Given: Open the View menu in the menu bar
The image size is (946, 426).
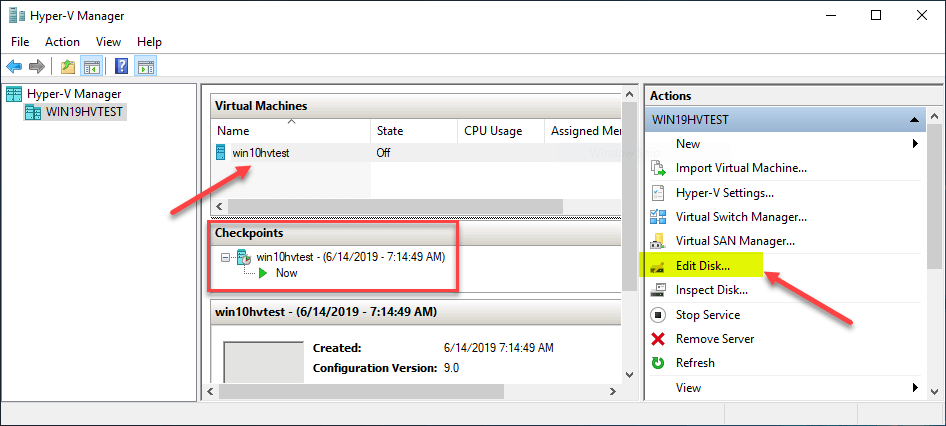Looking at the screenshot, I should [x=109, y=42].
